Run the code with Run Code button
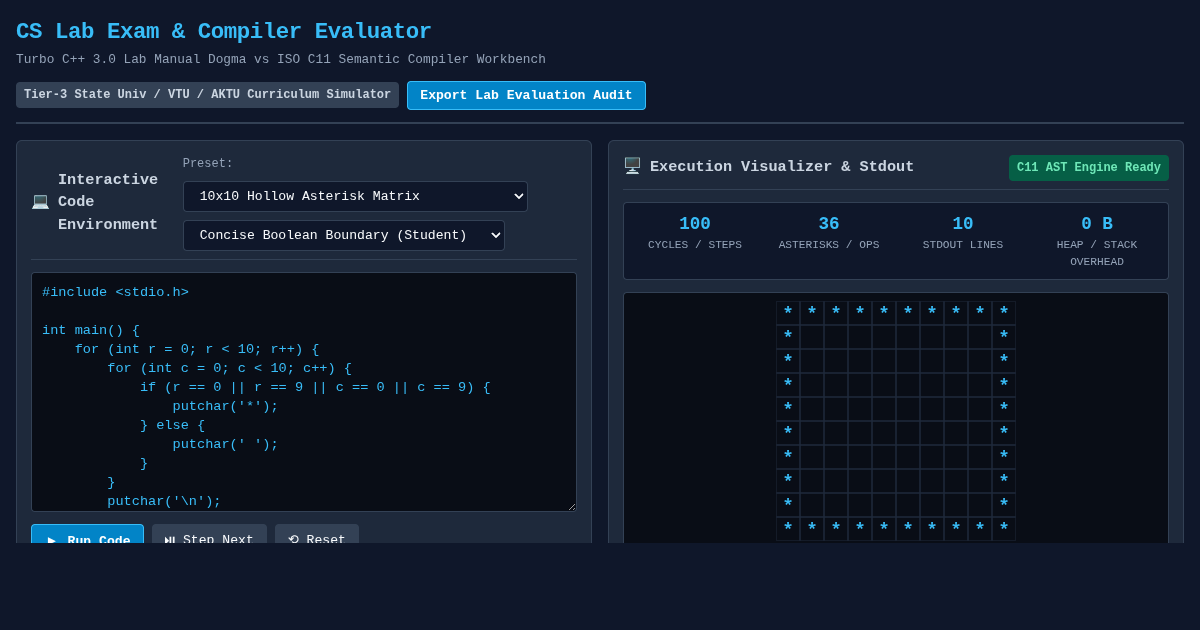The height and width of the screenshot is (630, 1200). pos(87,534)
